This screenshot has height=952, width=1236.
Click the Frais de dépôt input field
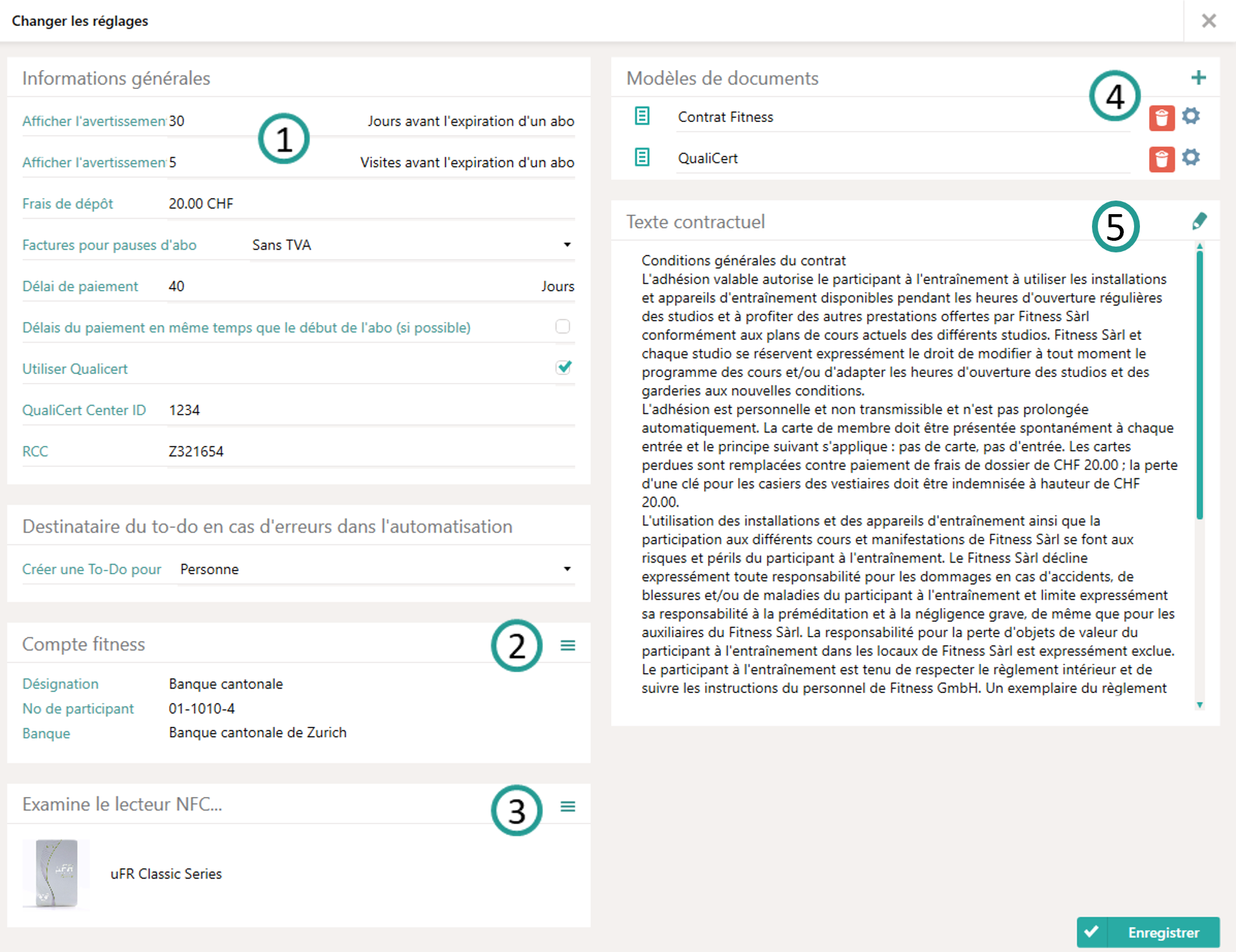(370, 204)
